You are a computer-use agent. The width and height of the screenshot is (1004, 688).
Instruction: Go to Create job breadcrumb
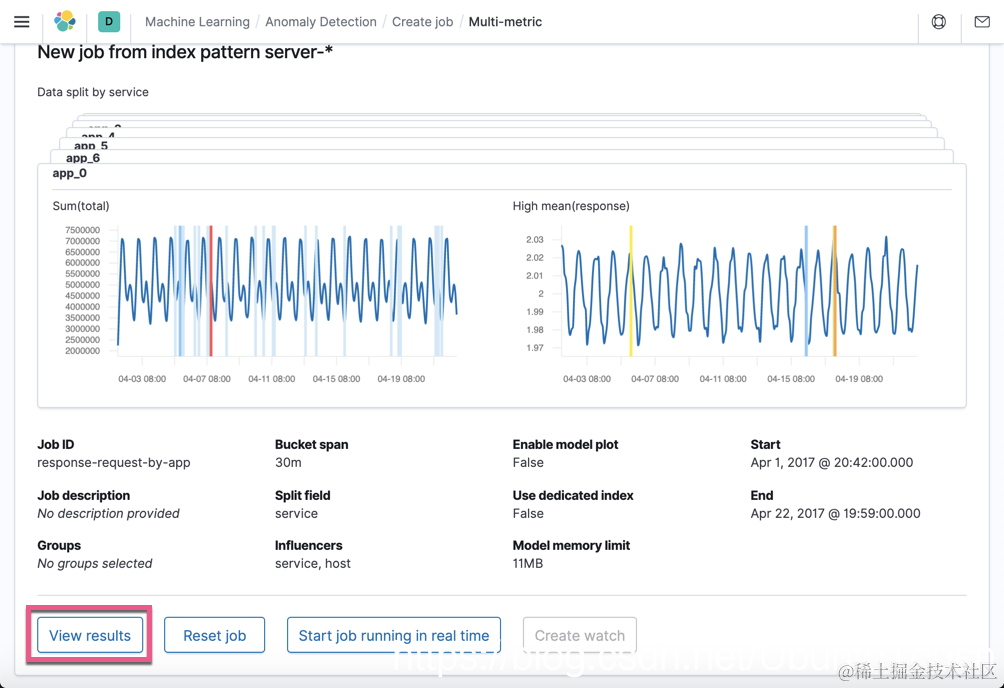[x=423, y=22]
